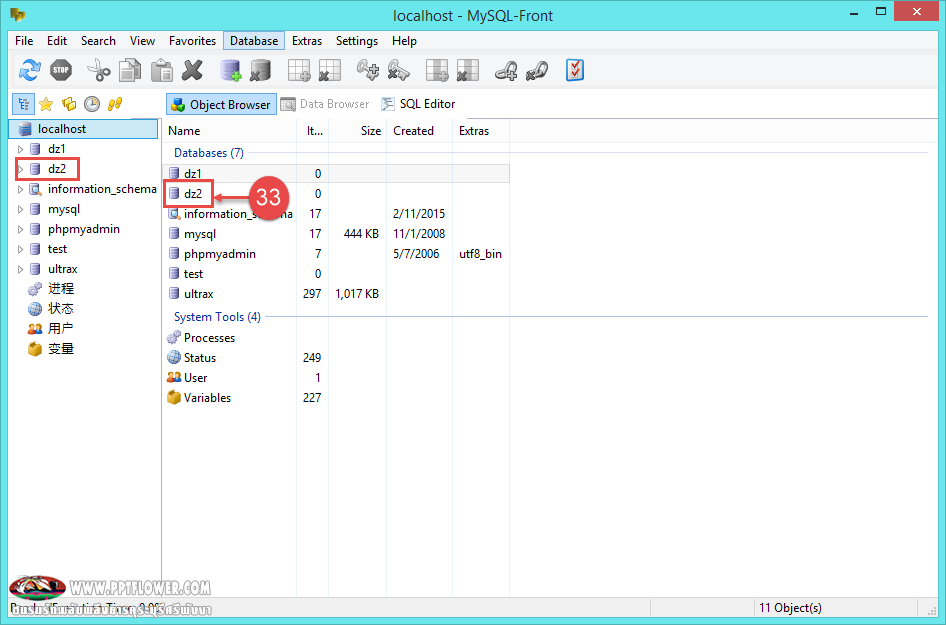Click the Add Foreign Key link icon
Screen dimensions: 946x625
506,71
